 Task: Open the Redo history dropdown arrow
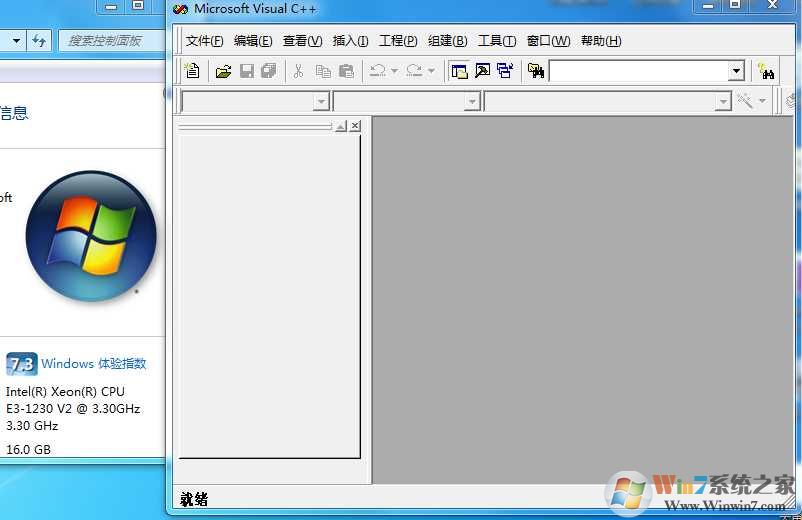pos(431,71)
